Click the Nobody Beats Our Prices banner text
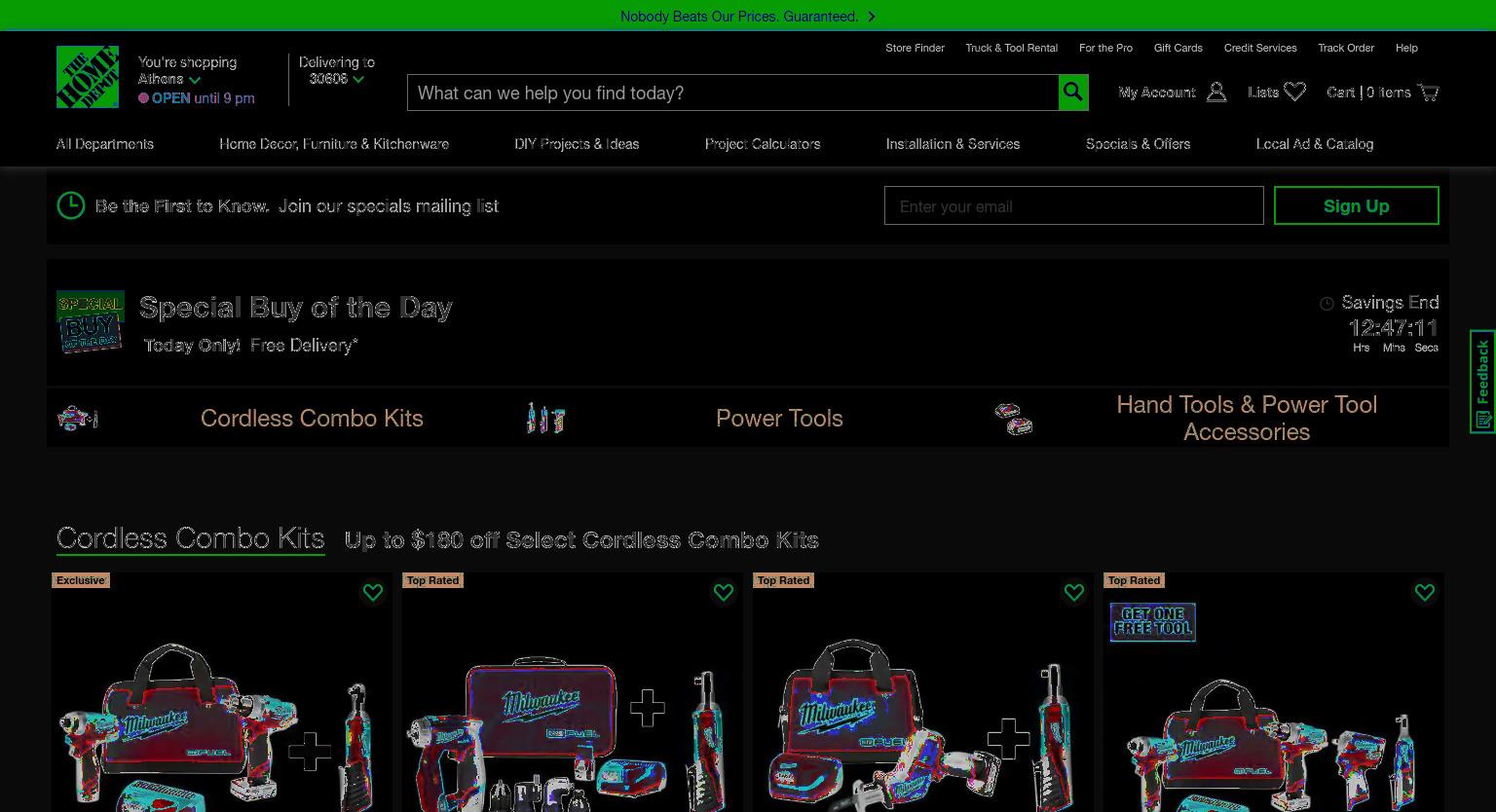 coord(739,17)
